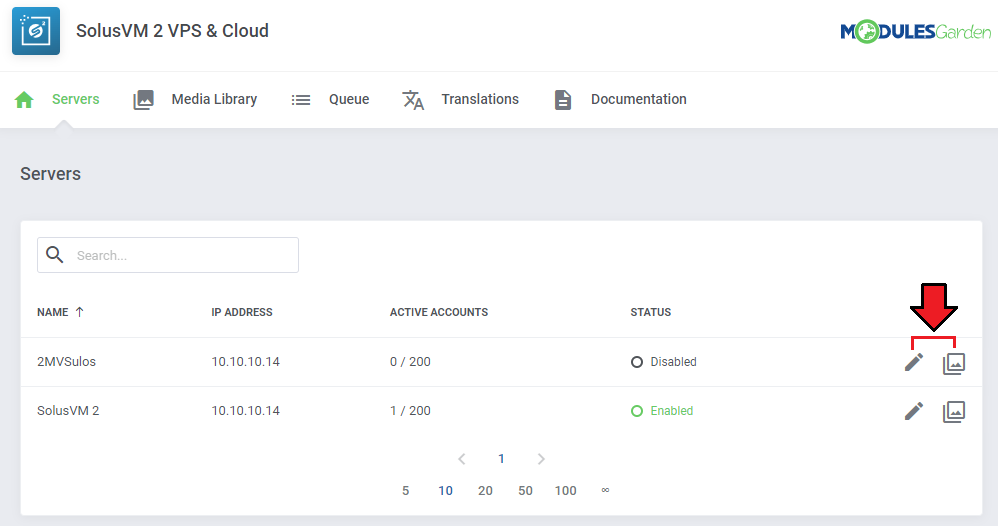This screenshot has height=526, width=998.
Task: Select the SolusVM 2 server name in the table
Action: tap(68, 411)
